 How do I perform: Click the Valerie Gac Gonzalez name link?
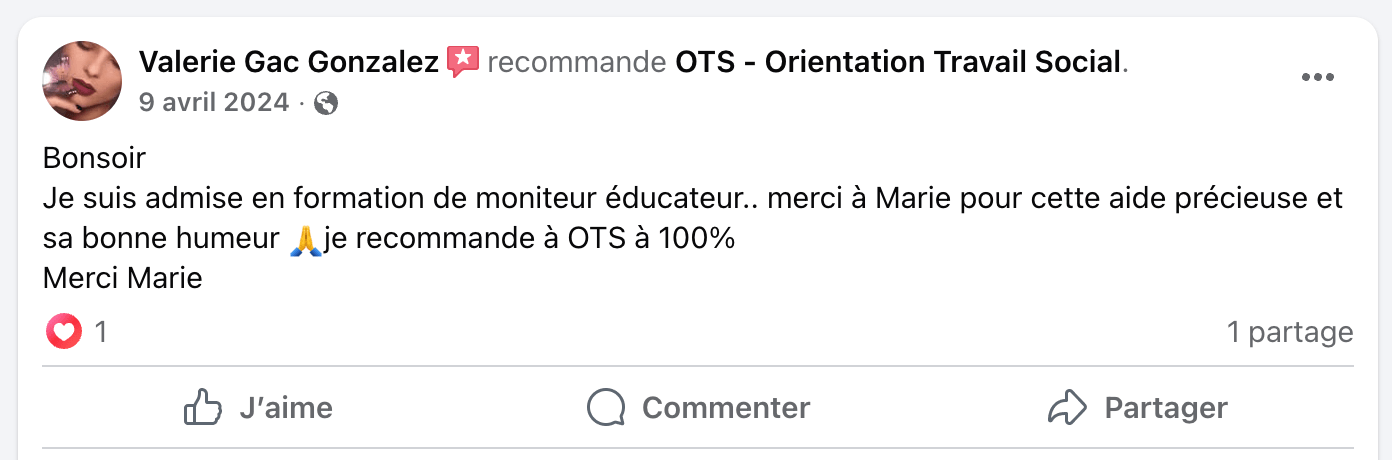tap(289, 63)
